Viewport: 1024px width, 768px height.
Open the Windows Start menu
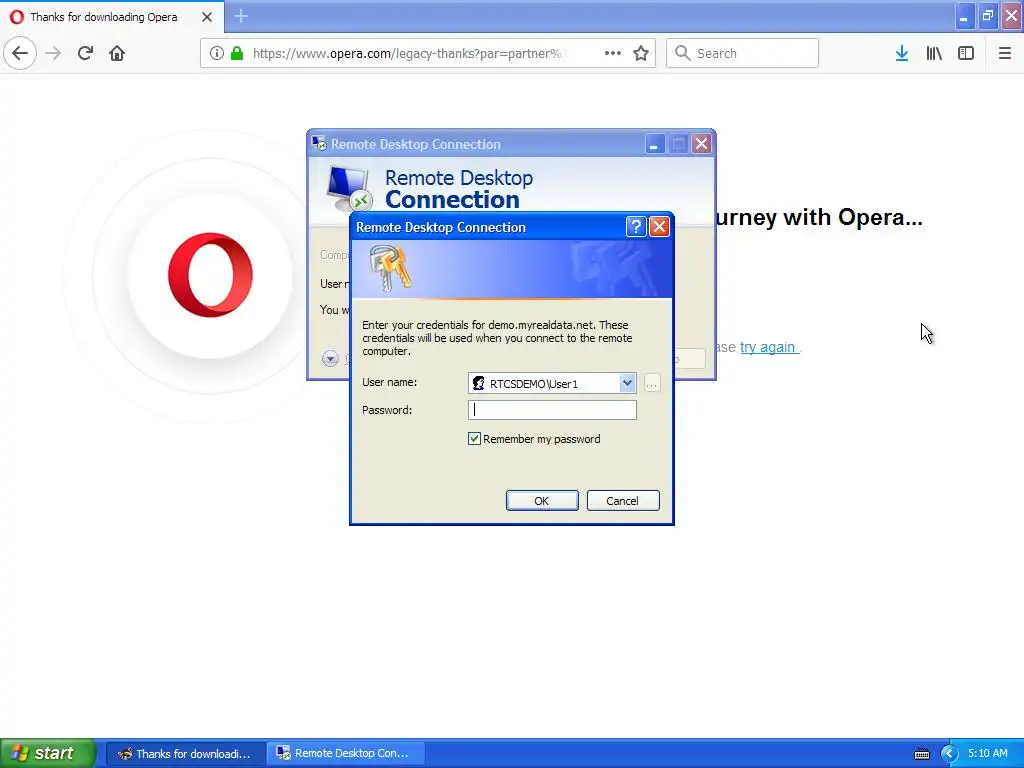pyautogui.click(x=48, y=753)
